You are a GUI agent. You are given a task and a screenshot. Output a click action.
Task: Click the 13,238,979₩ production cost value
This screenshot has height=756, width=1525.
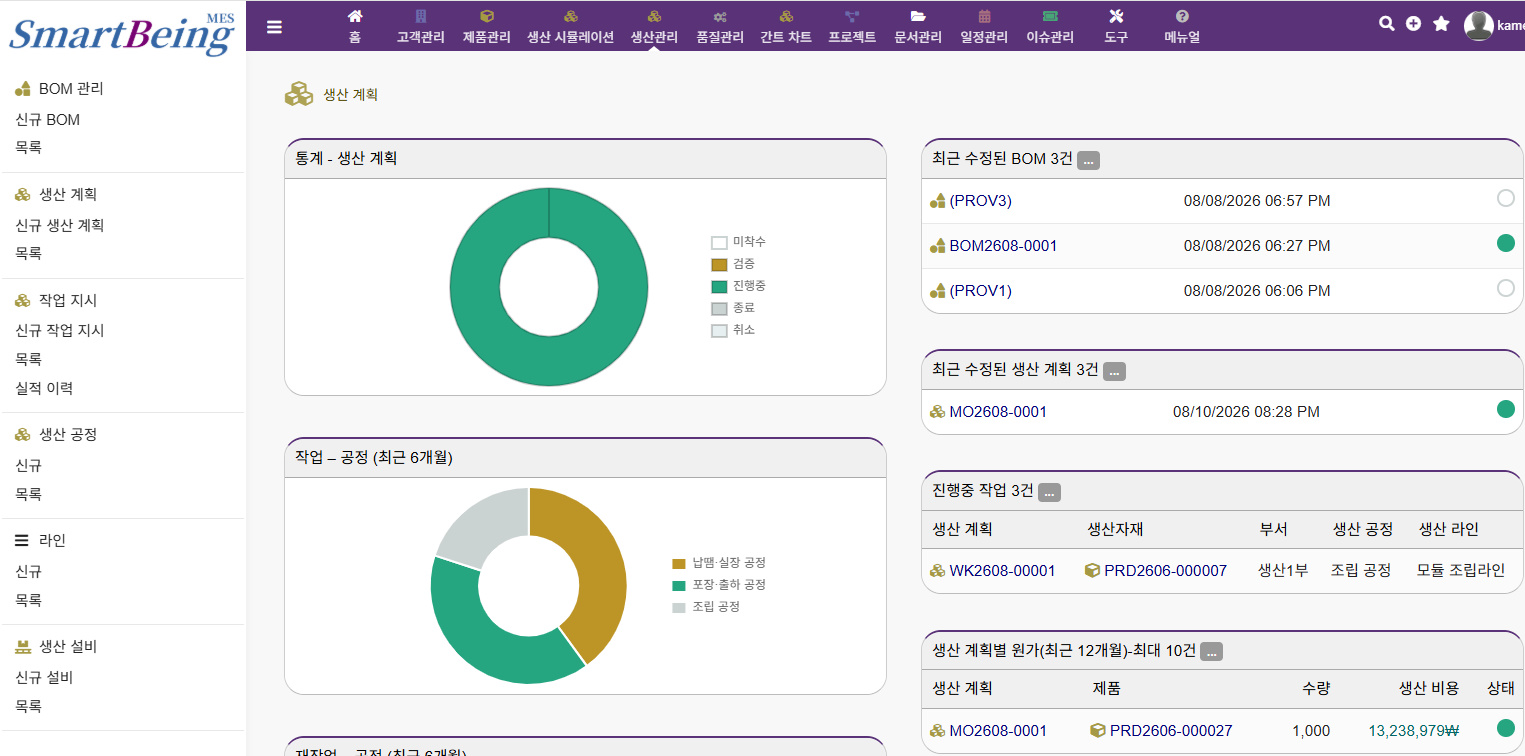click(1414, 731)
